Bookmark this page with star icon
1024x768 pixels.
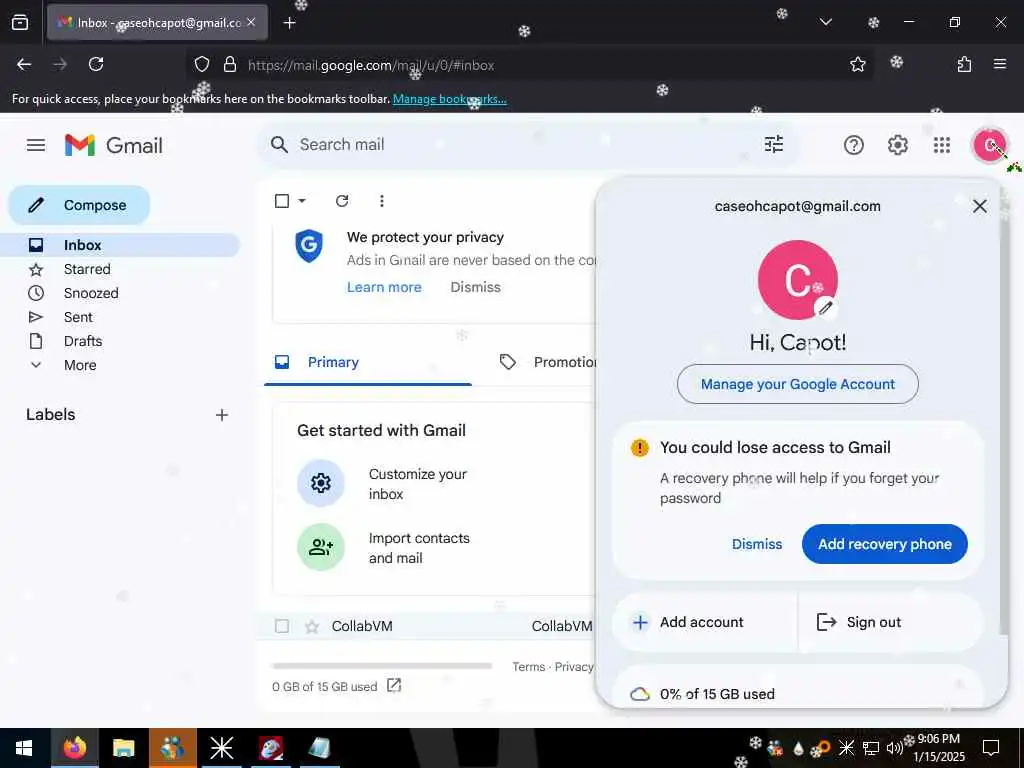[x=858, y=64]
